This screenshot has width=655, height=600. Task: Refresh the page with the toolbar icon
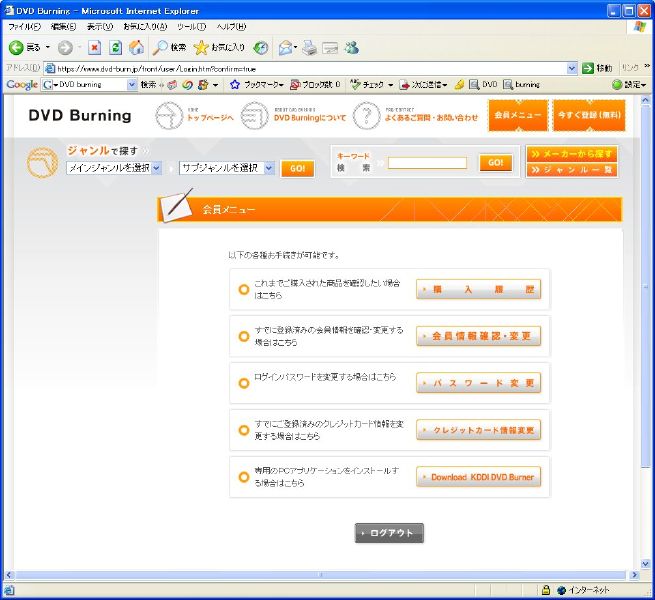pyautogui.click(x=115, y=47)
